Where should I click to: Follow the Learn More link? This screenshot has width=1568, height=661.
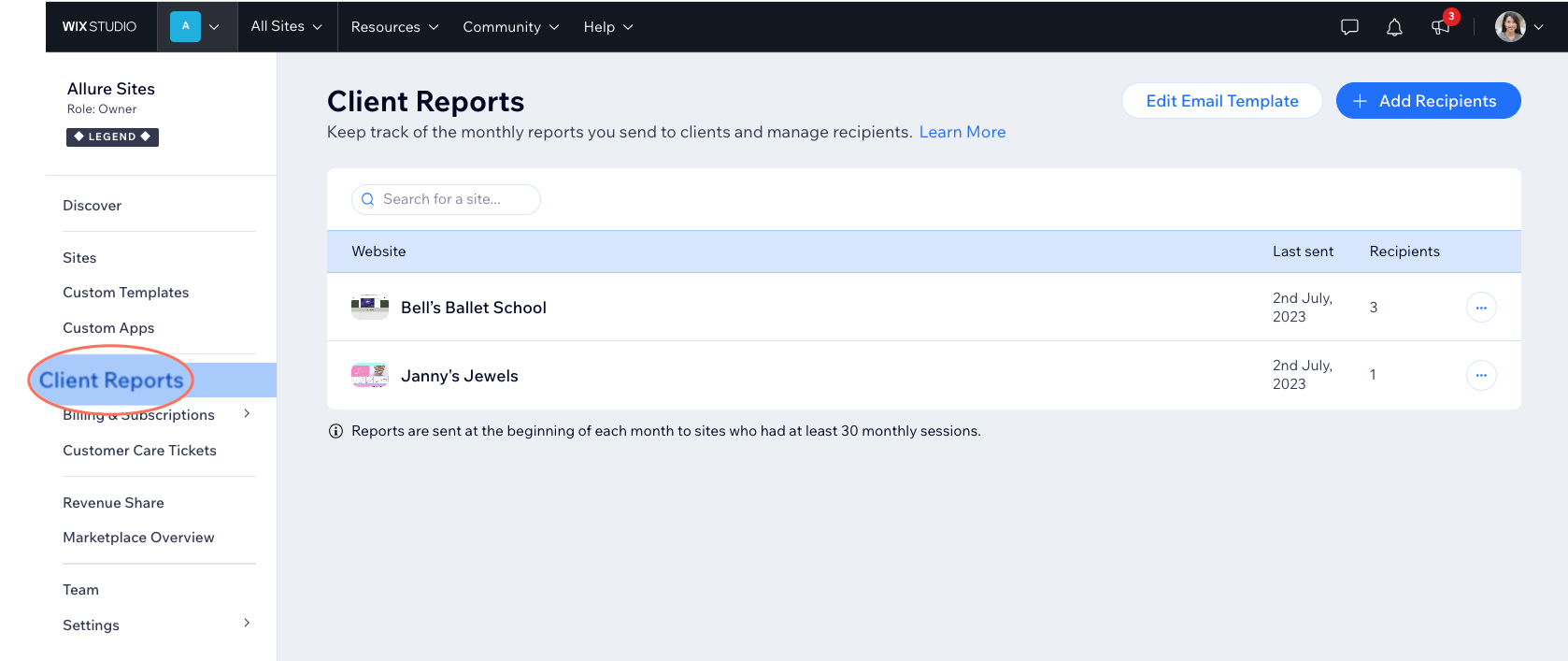click(x=962, y=132)
